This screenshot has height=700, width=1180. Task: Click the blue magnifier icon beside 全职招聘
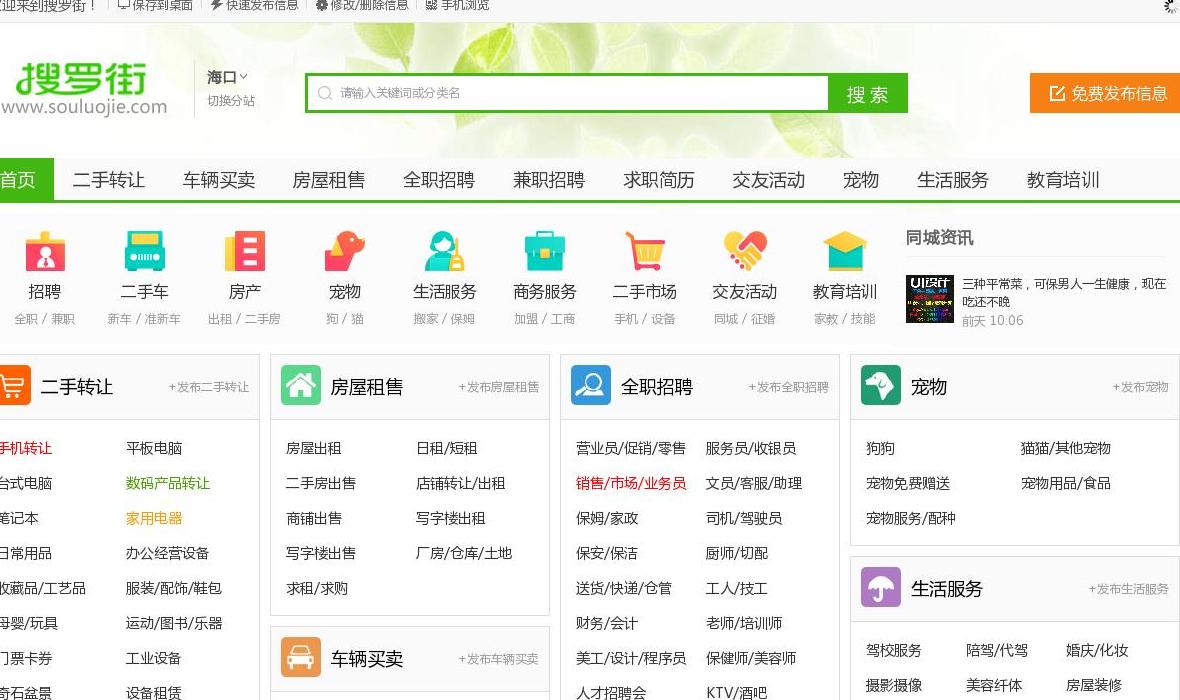[591, 385]
